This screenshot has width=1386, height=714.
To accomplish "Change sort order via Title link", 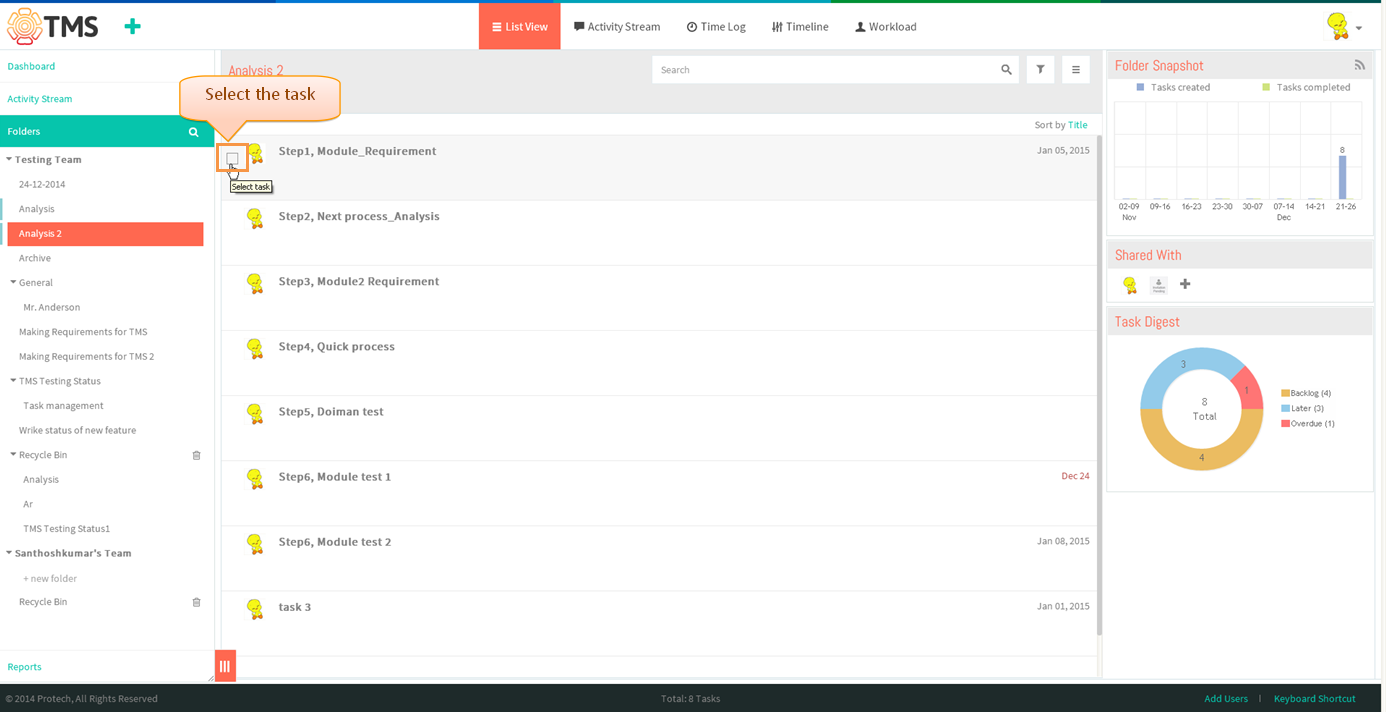I will pos(1077,125).
